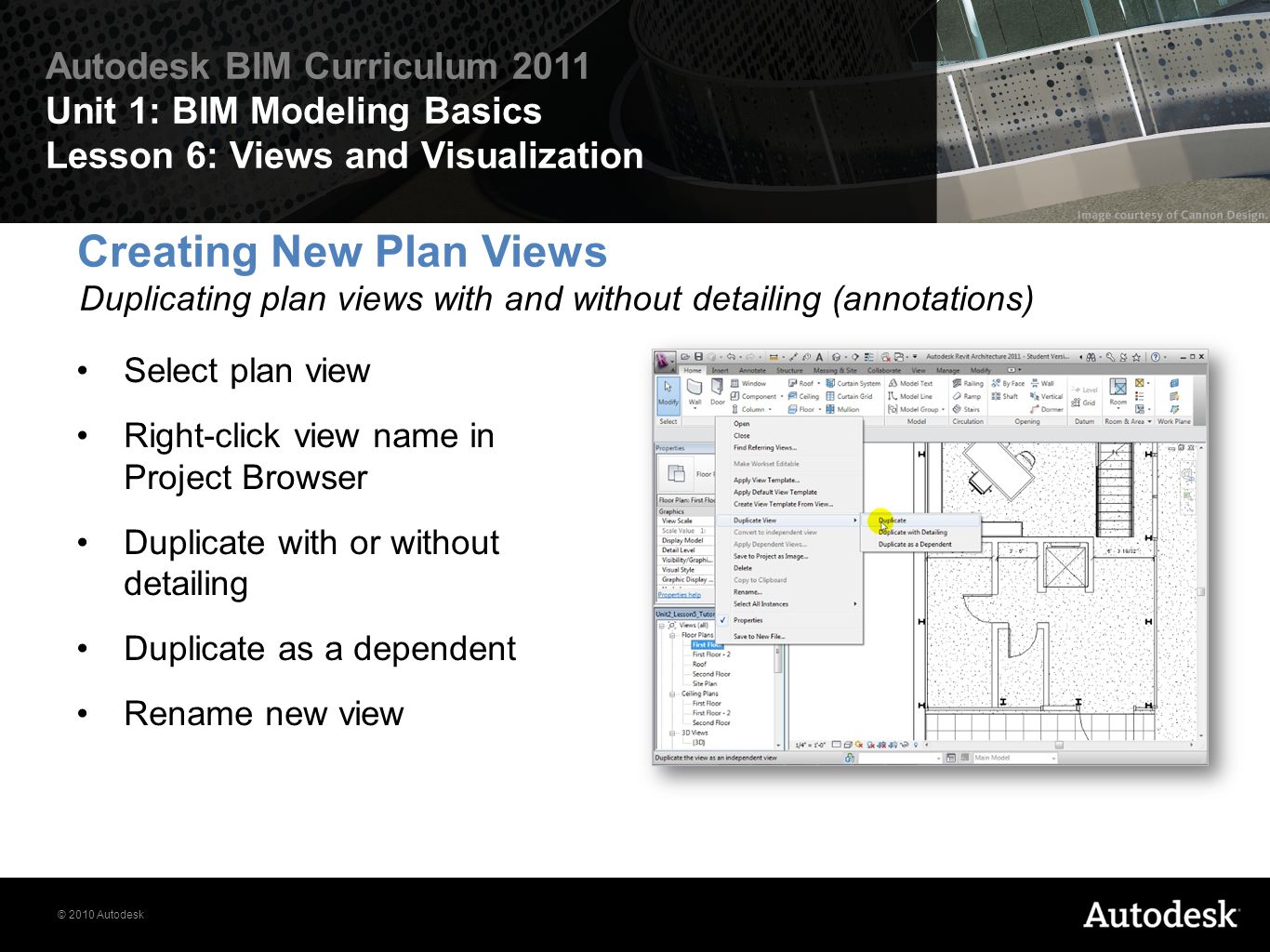
Task: Click the By Face opening tool
Action: click(1008, 383)
